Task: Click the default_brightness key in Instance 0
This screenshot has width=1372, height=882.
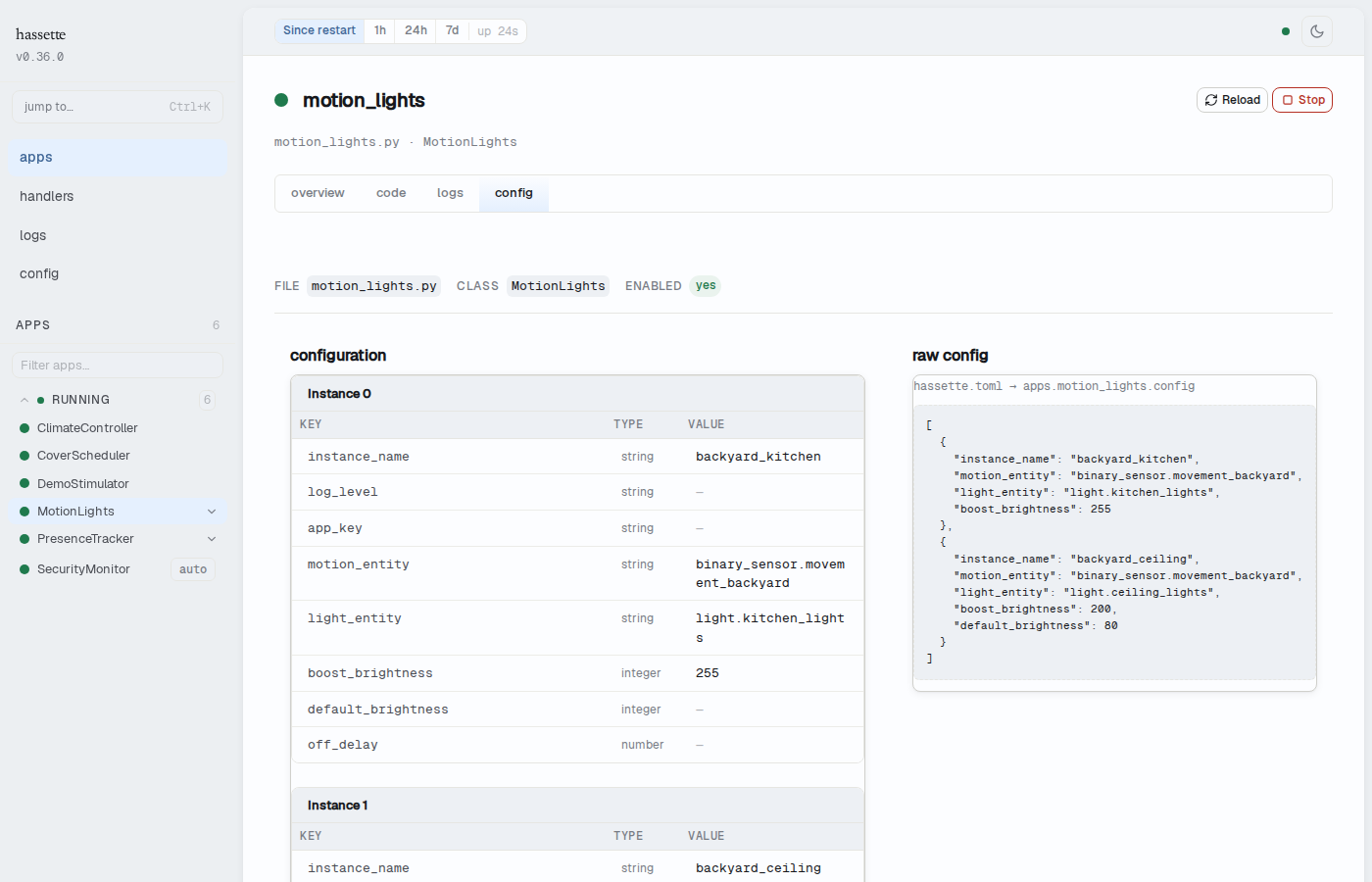Action: [378, 710]
